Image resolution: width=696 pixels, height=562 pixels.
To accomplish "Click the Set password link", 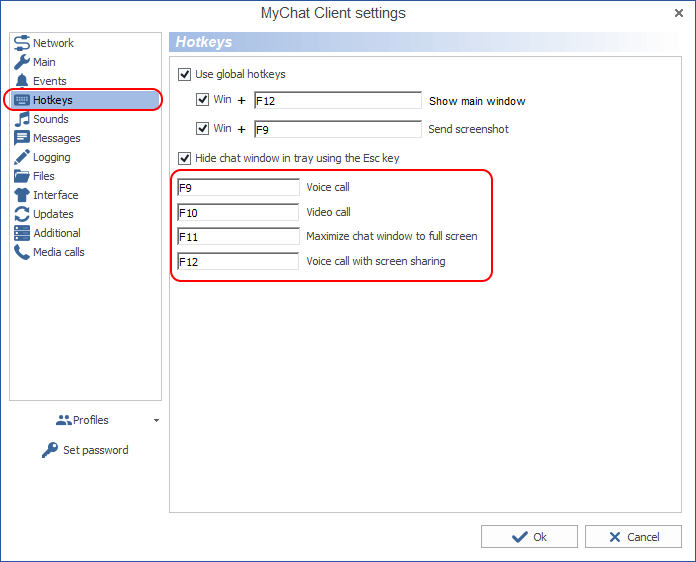I will pos(95,450).
